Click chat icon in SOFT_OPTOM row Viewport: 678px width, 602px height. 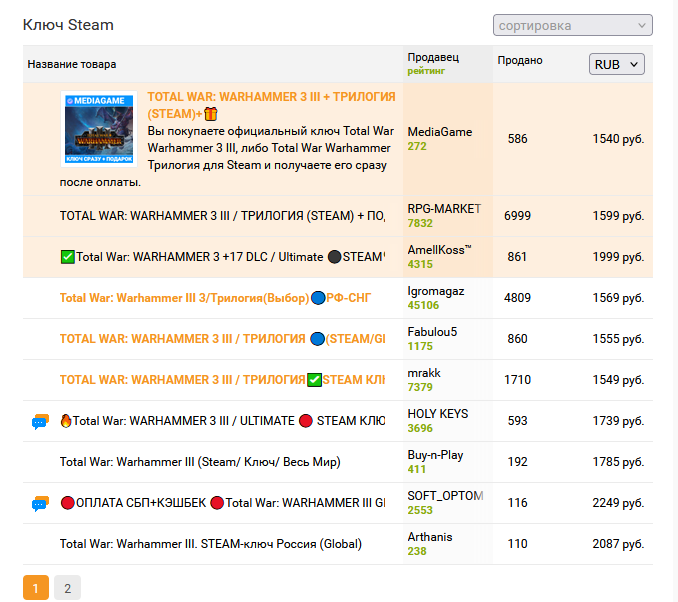click(40, 503)
